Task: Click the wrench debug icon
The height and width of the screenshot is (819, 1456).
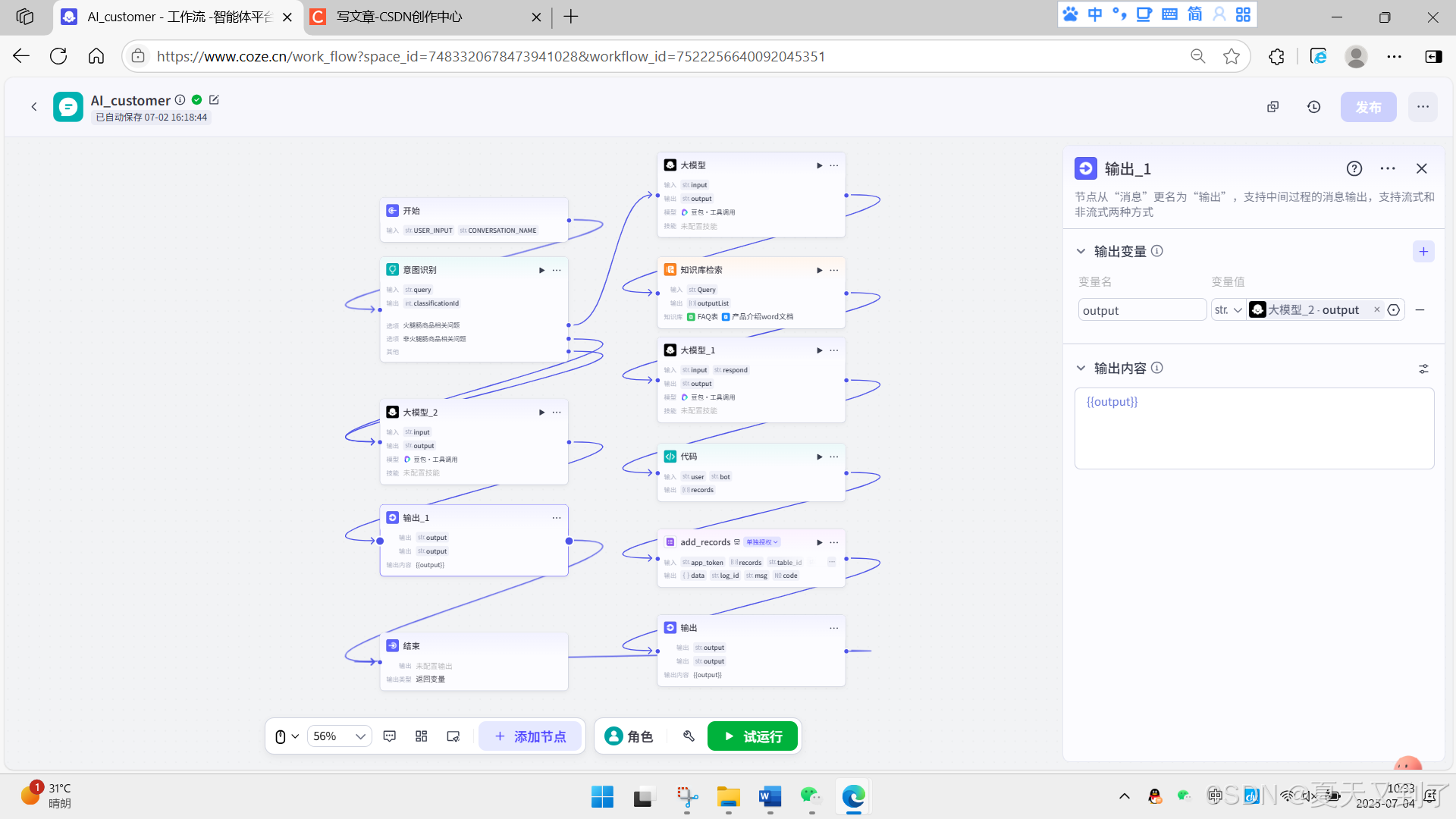Action: 689,736
